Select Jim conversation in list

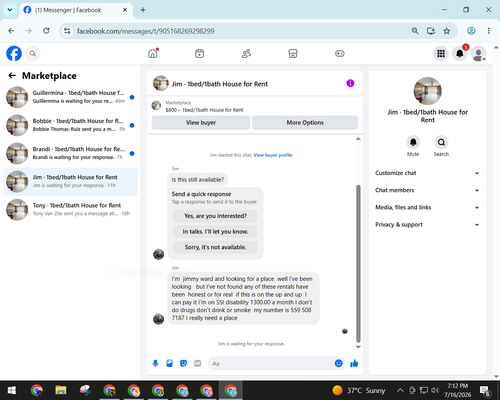pyautogui.click(x=70, y=181)
